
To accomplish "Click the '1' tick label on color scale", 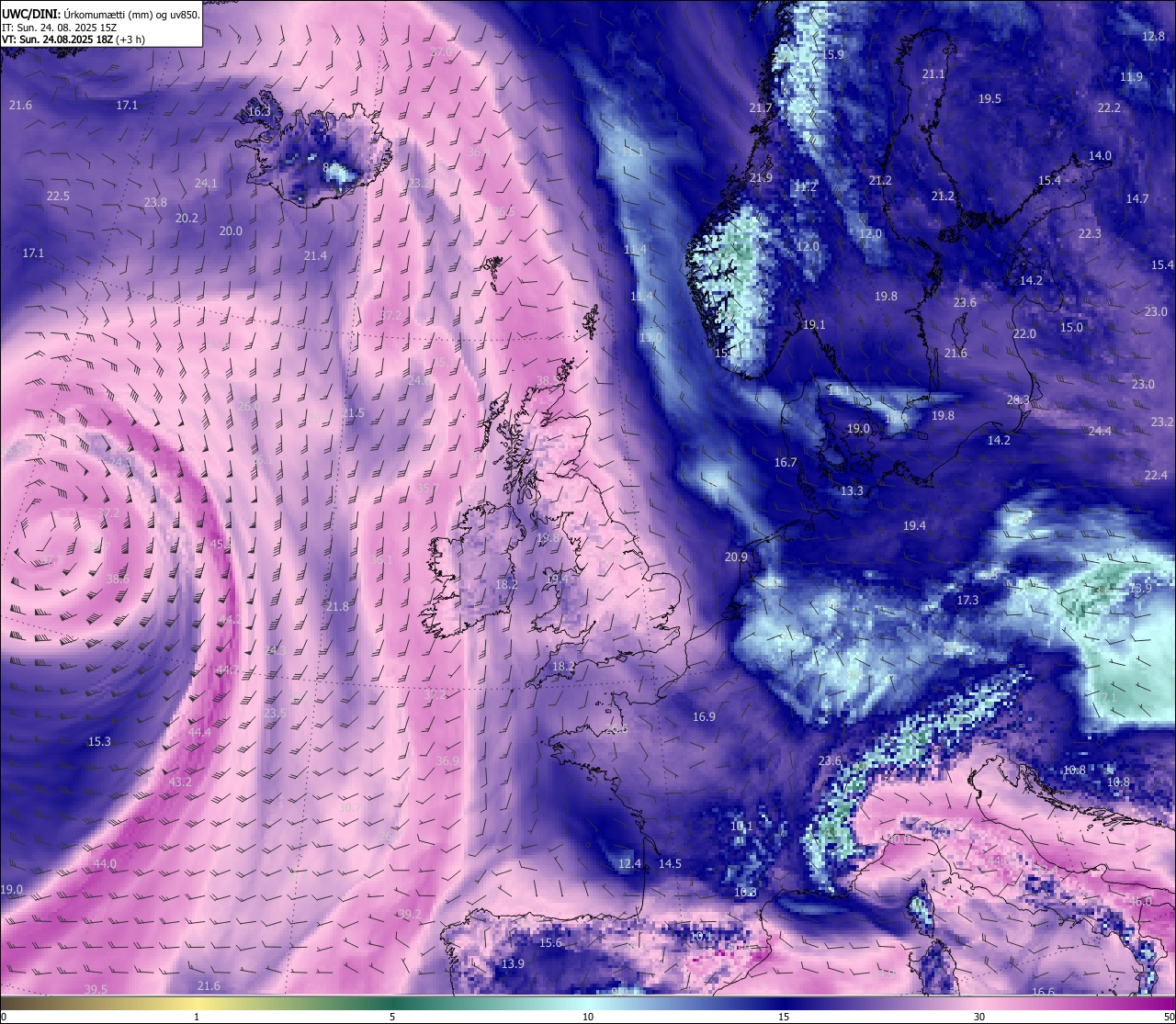I will pos(197,1017).
